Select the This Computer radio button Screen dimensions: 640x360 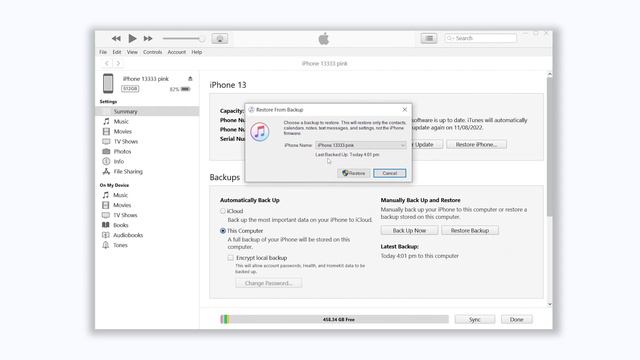[223, 231]
